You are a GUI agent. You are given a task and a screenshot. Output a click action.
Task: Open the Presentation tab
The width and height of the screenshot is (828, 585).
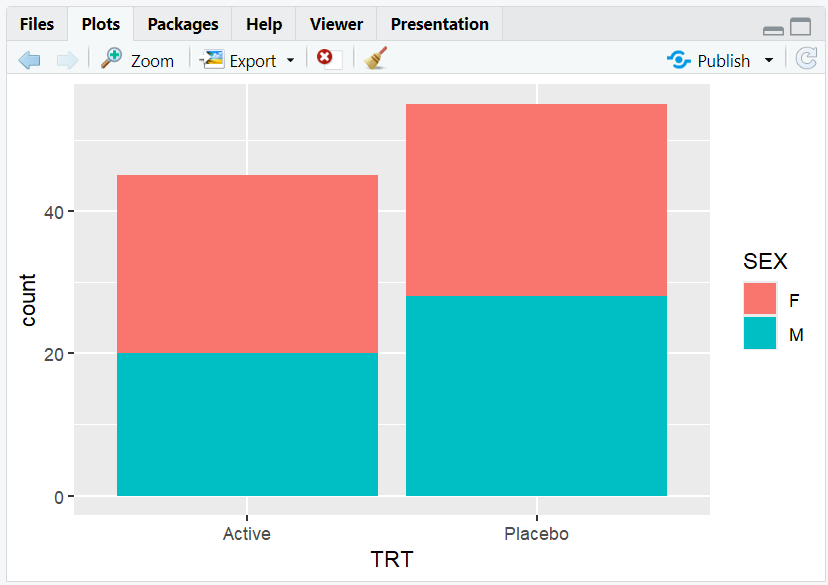439,24
